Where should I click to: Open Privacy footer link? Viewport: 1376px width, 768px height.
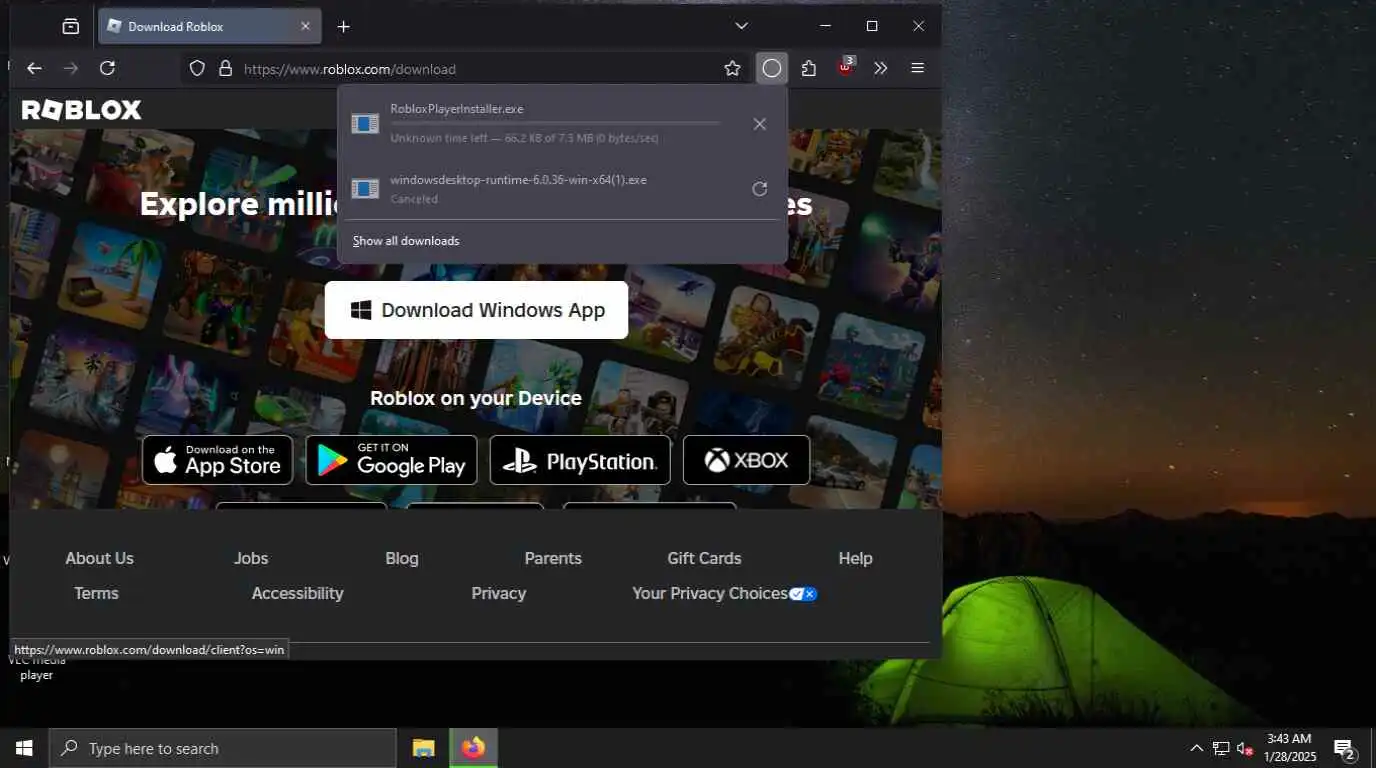pos(498,593)
